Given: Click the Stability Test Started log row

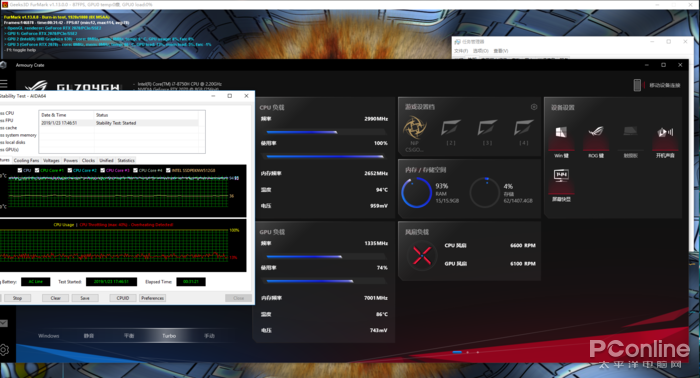Looking at the screenshot, I should tap(119, 123).
